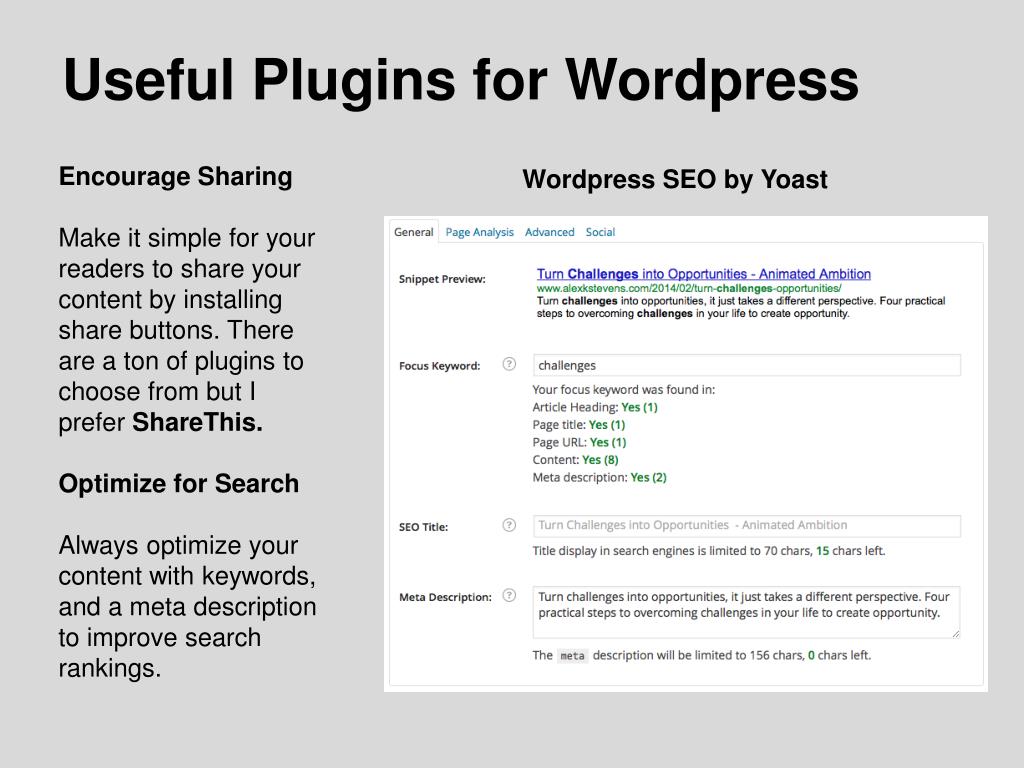Click the 'SEO Title:' label

click(423, 527)
